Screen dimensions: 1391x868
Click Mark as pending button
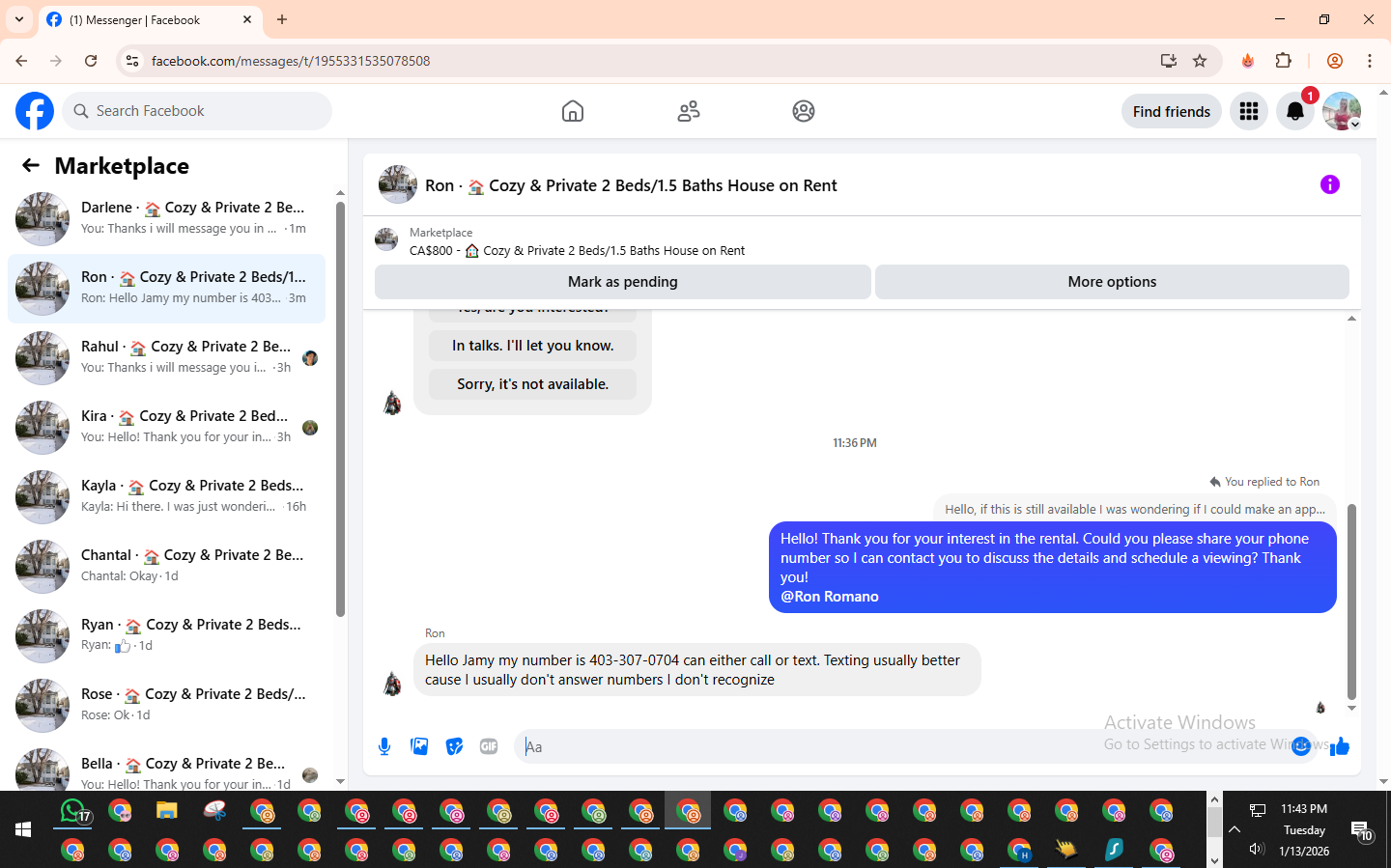tap(623, 282)
